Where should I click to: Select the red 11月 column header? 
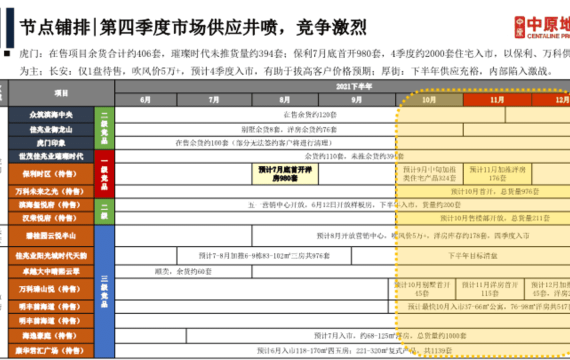coord(497,100)
